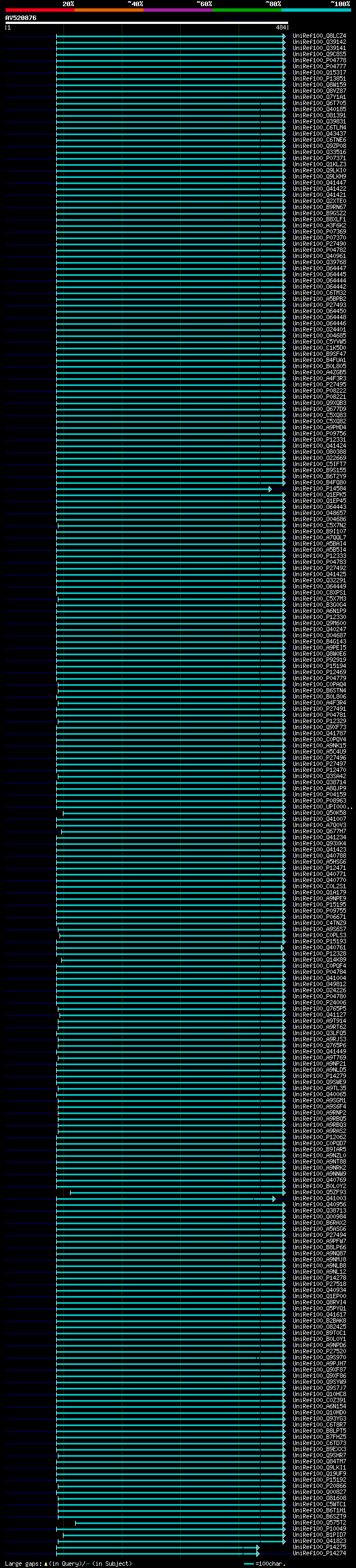Select the UniRef100_Q41003 label

[319, 1199]
